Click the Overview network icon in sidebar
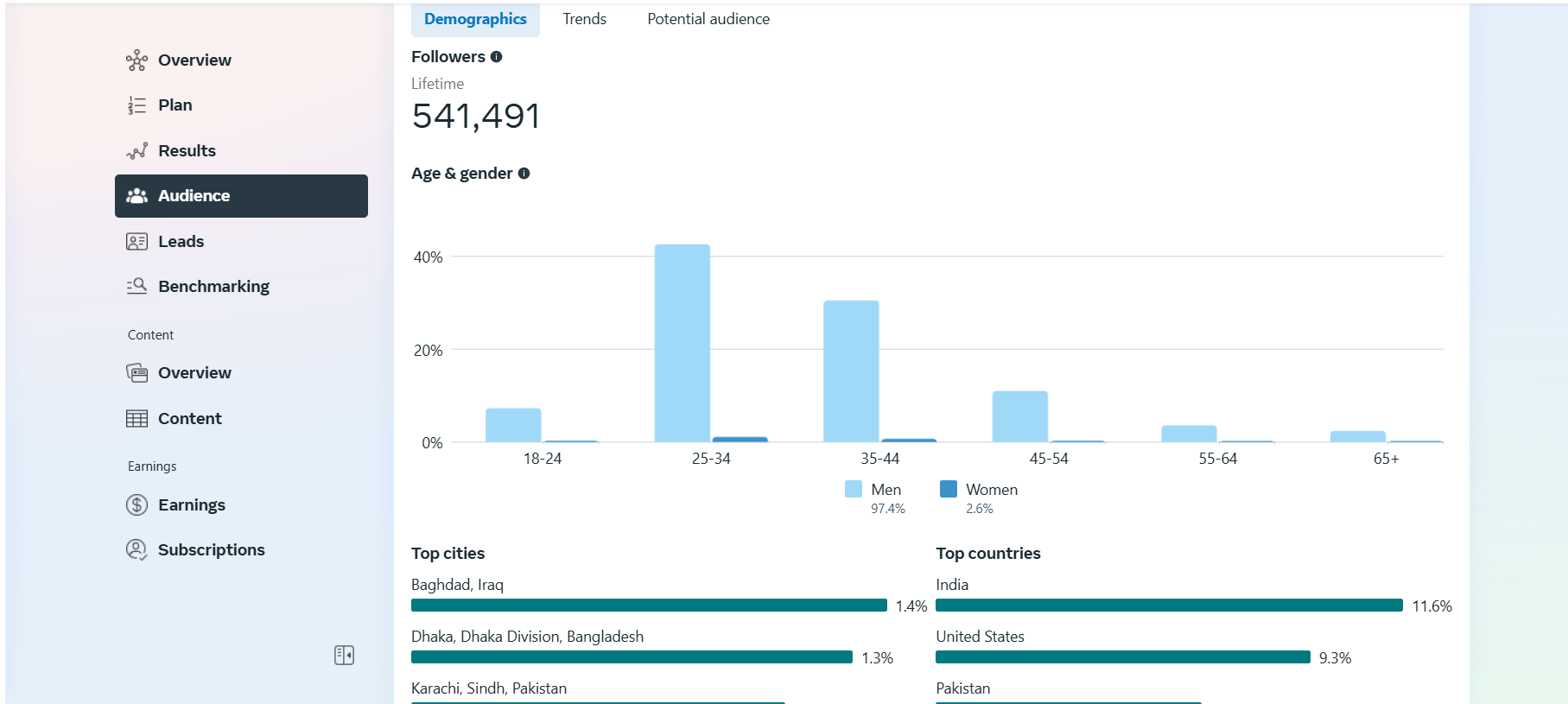 click(136, 60)
